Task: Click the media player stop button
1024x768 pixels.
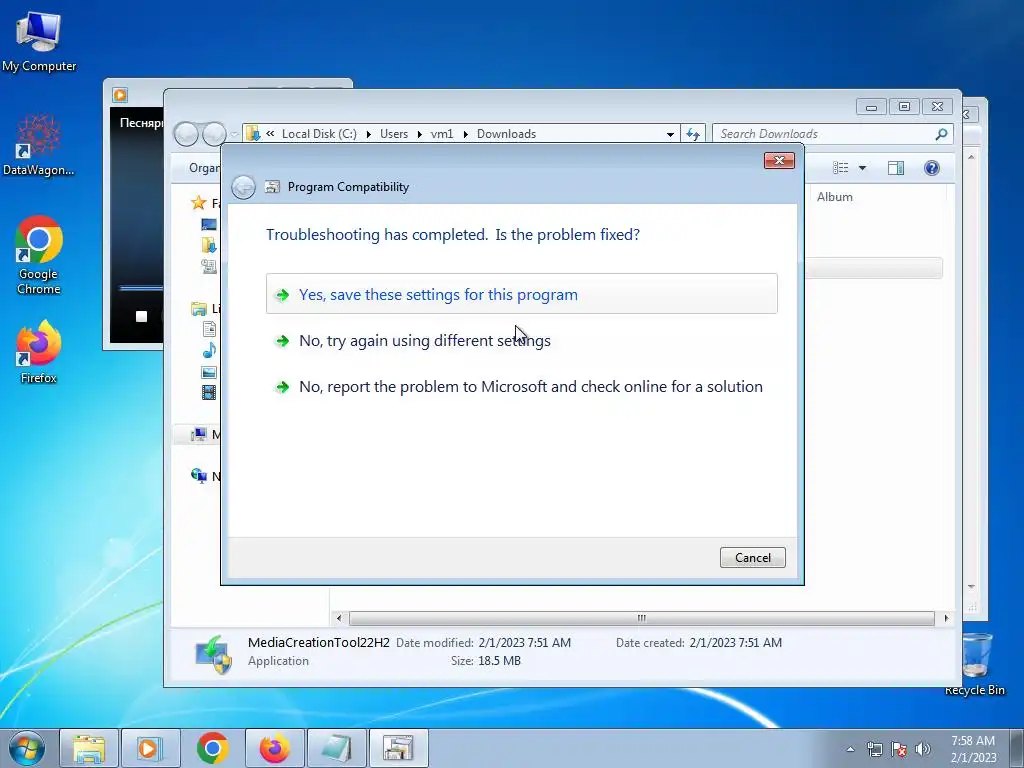Action: (x=141, y=317)
